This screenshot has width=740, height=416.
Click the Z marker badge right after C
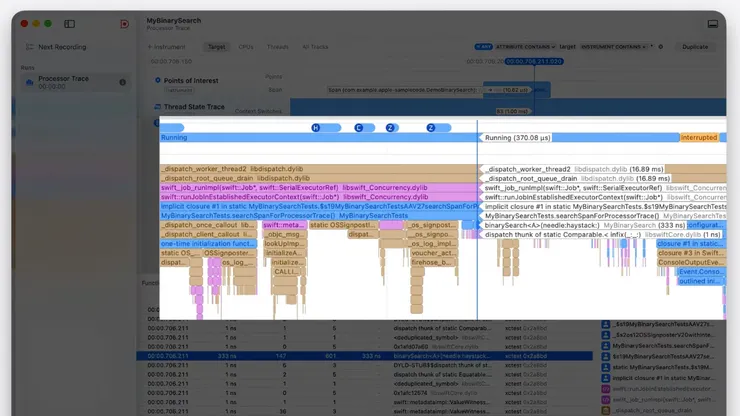point(390,128)
